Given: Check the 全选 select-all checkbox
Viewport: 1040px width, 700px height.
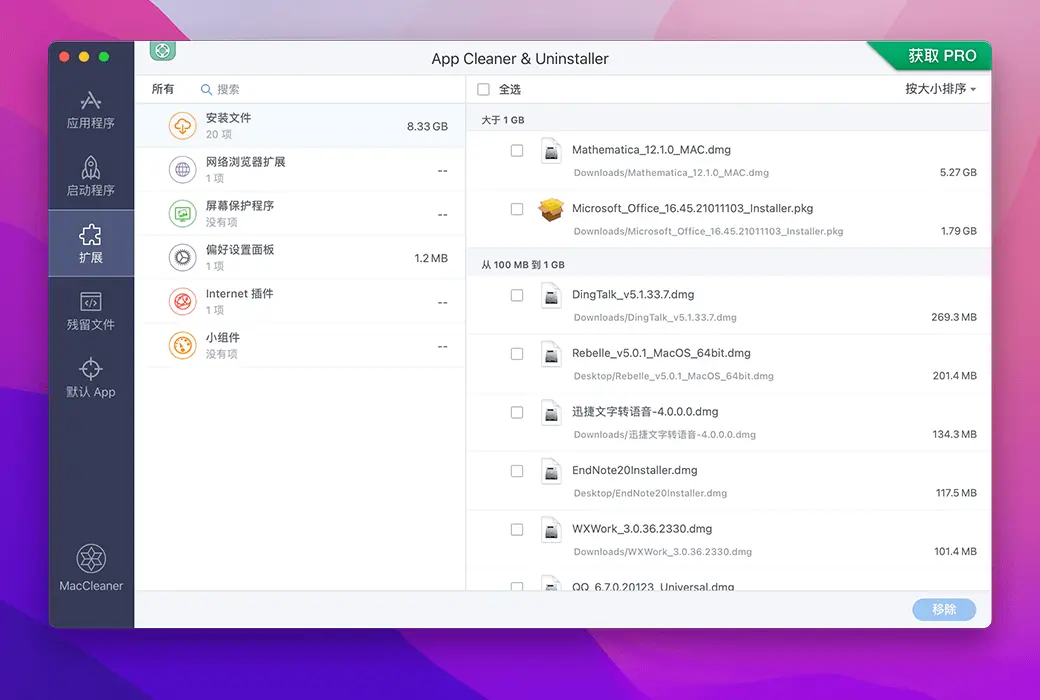Looking at the screenshot, I should pos(484,89).
